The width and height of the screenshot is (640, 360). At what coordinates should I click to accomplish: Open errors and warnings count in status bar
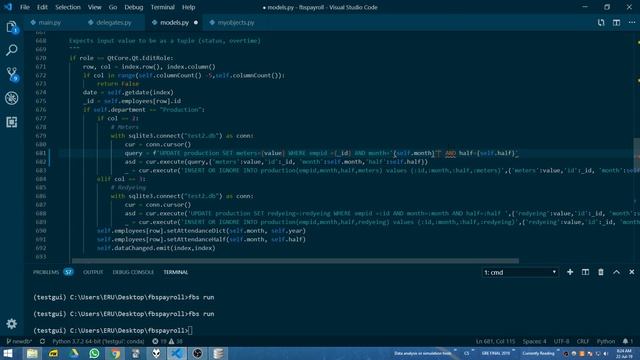(x=167, y=341)
